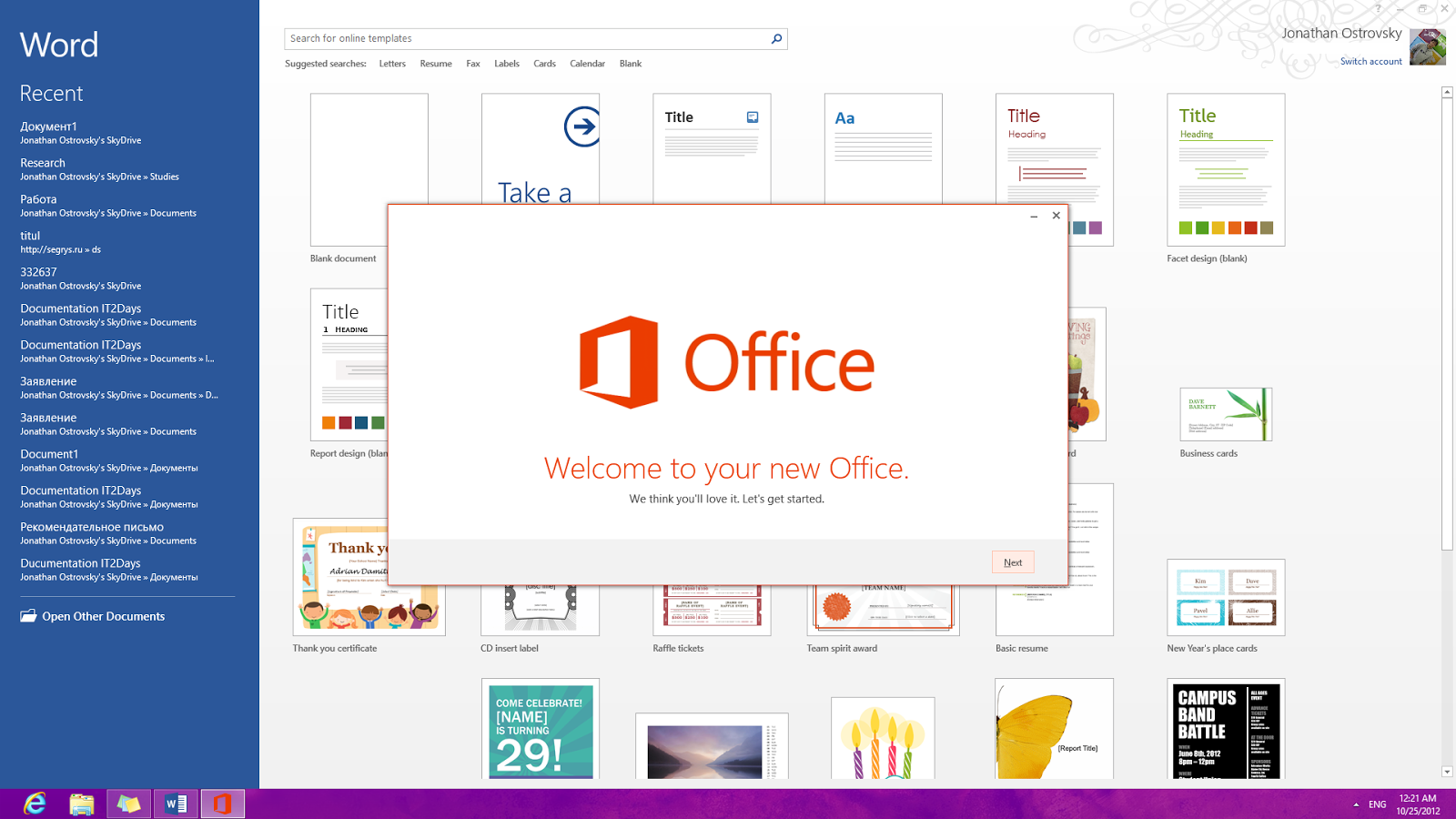Click the Office icon in the taskbar

[x=223, y=804]
